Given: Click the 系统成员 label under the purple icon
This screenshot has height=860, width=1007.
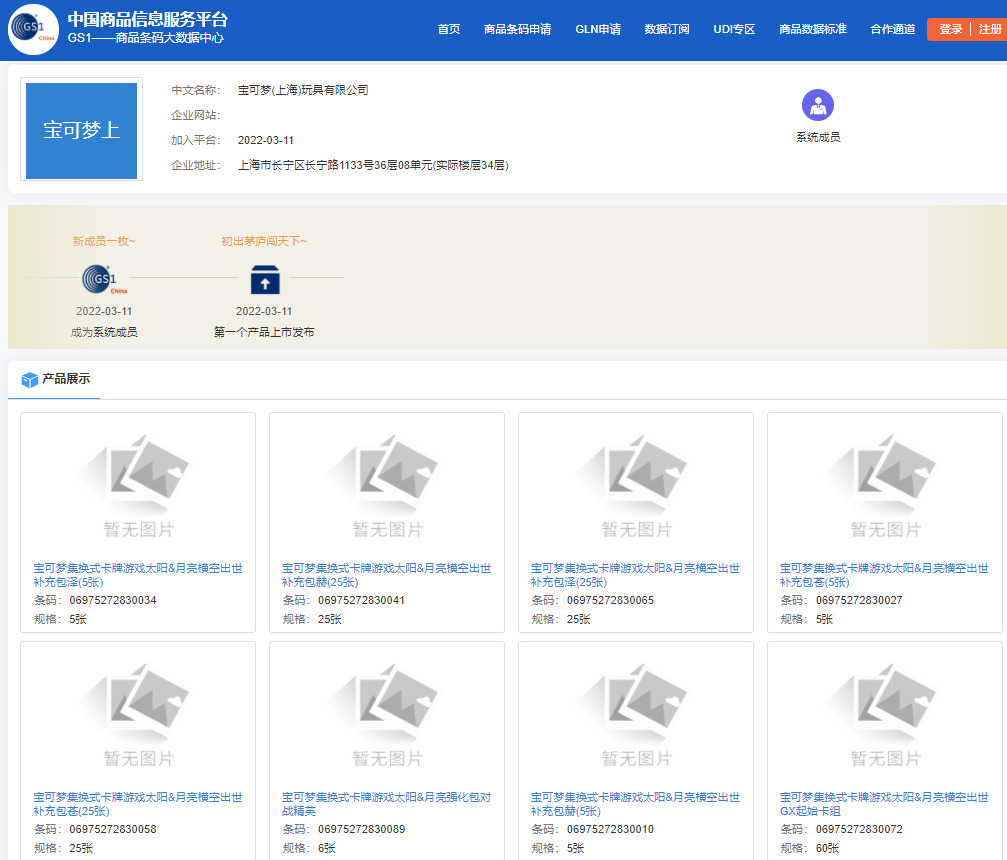Looking at the screenshot, I should coord(818,137).
